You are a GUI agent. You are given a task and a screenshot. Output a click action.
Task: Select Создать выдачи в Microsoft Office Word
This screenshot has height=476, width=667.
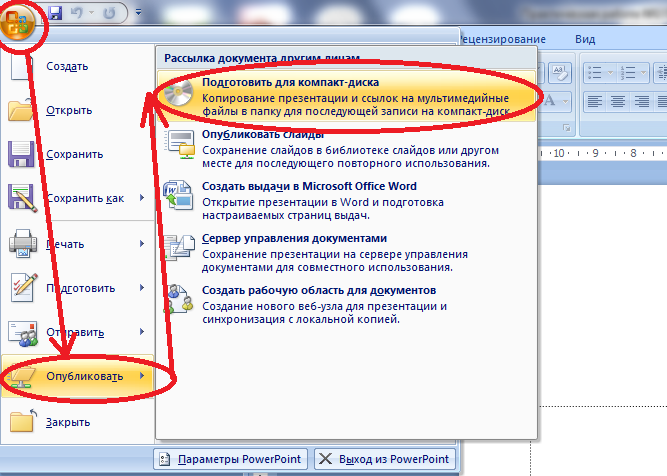coord(346,201)
